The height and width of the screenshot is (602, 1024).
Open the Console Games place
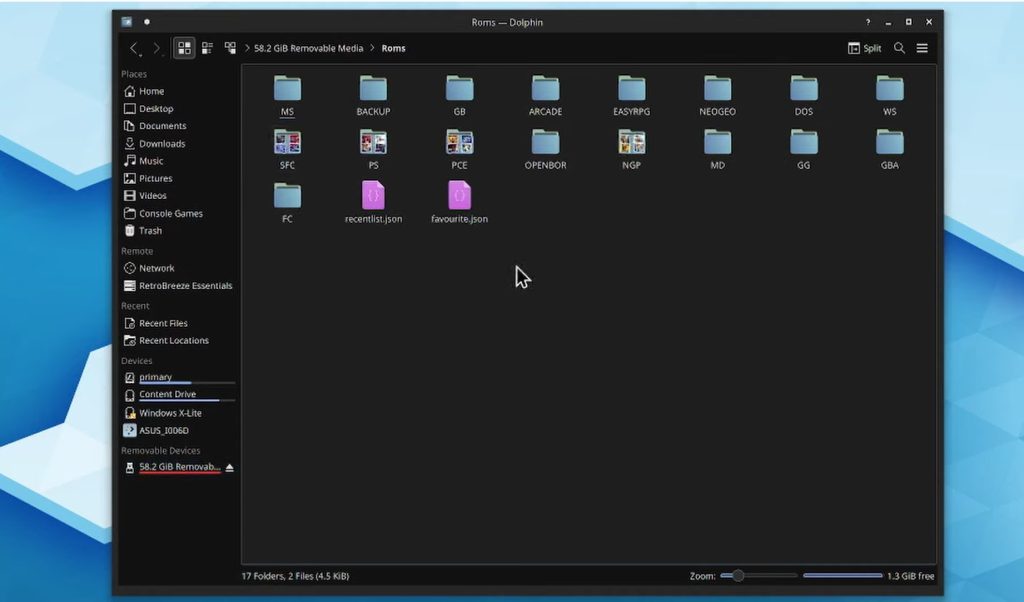click(x=170, y=213)
